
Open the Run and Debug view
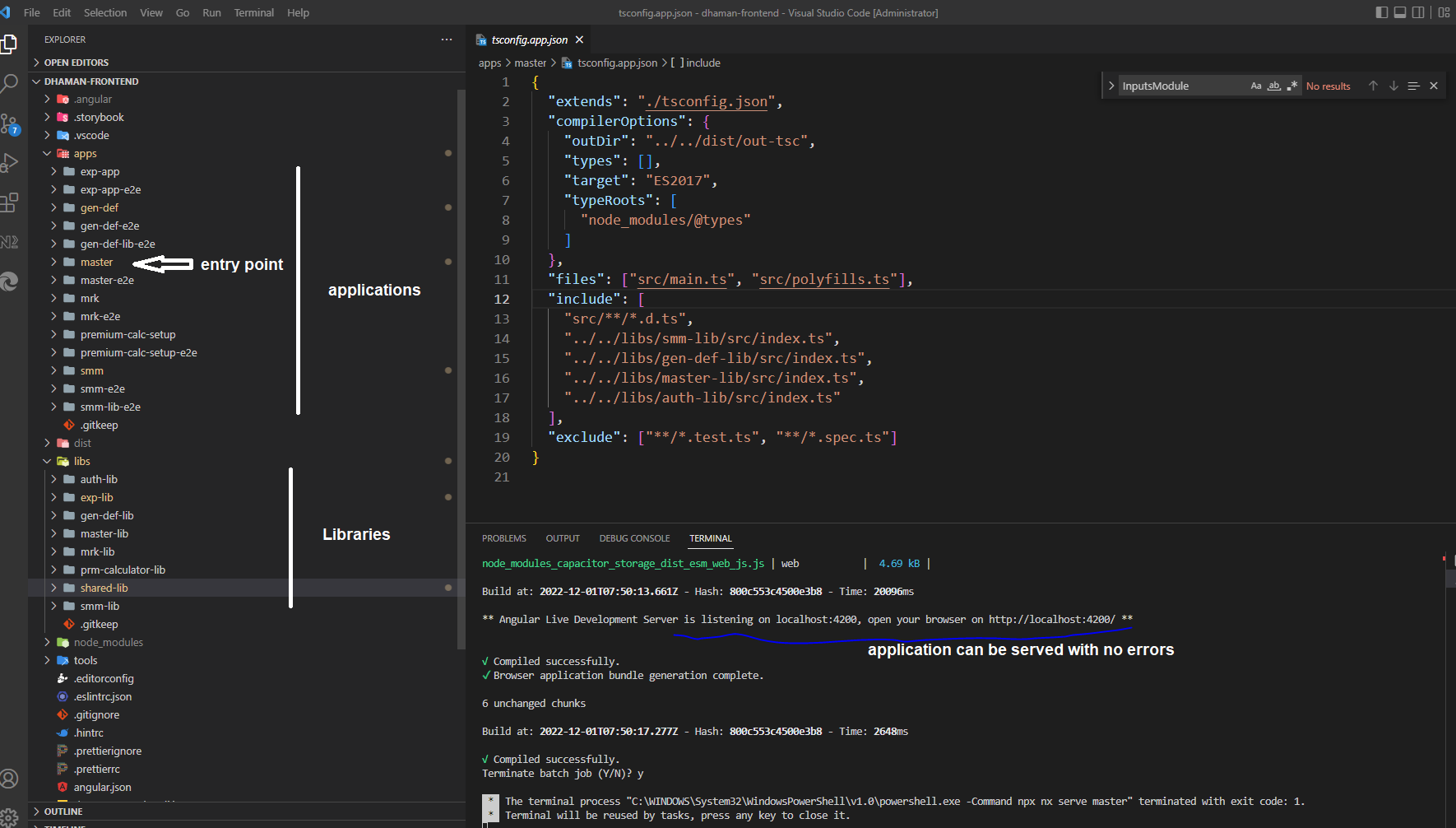point(10,163)
